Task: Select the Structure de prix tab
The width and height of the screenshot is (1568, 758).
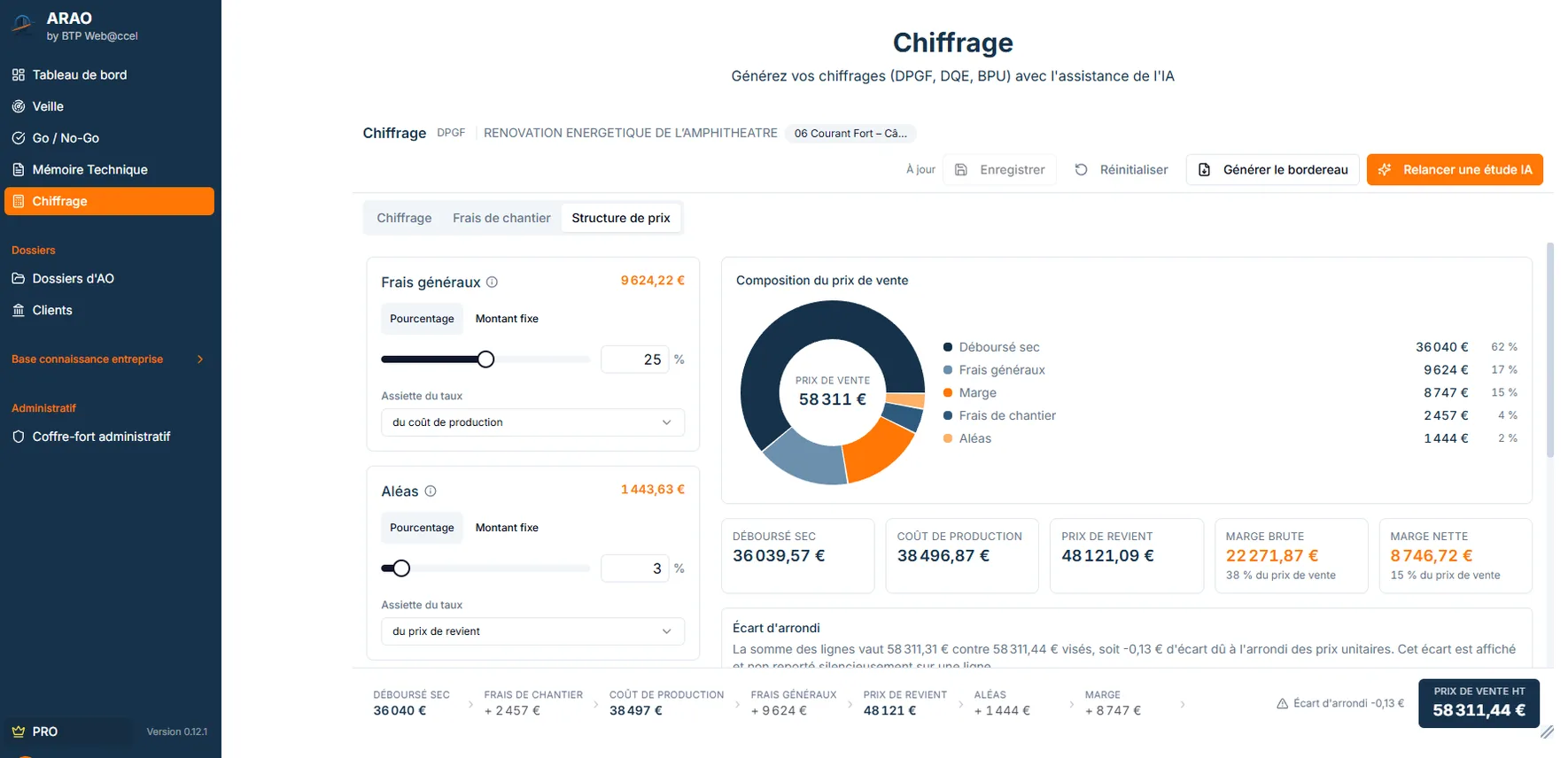Action: pos(621,218)
